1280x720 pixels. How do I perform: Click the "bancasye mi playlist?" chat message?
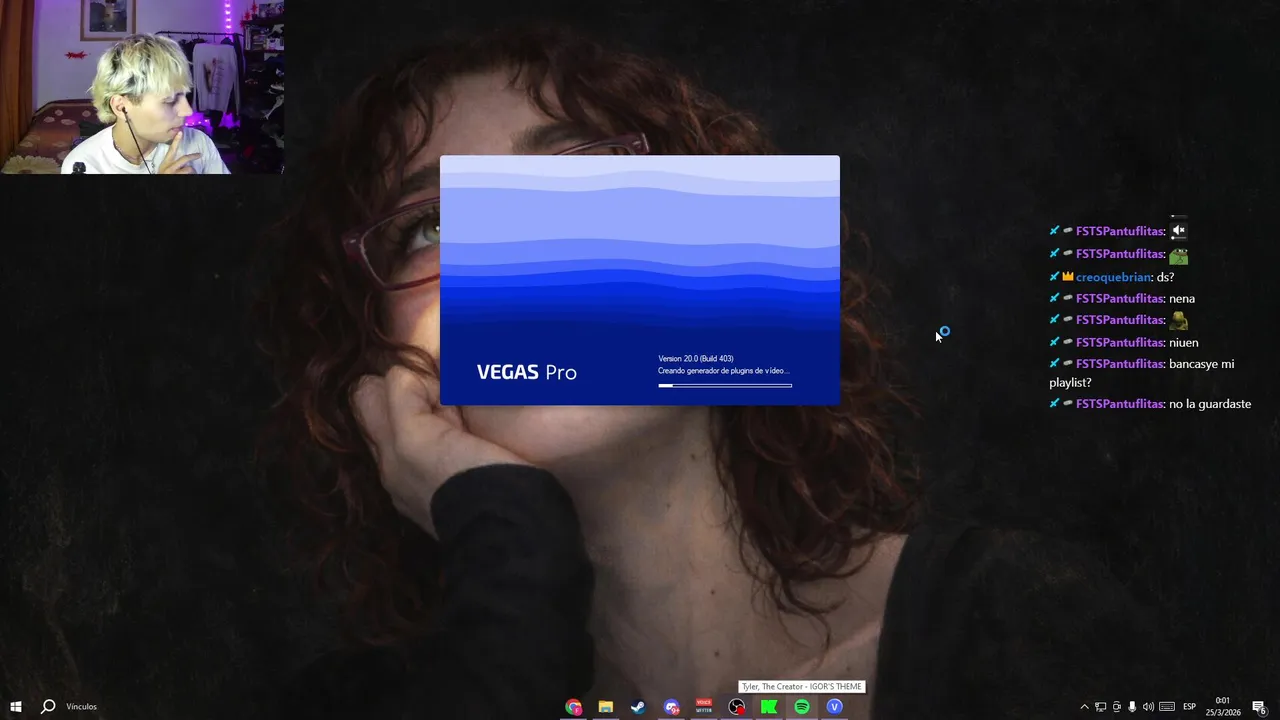tap(1142, 373)
